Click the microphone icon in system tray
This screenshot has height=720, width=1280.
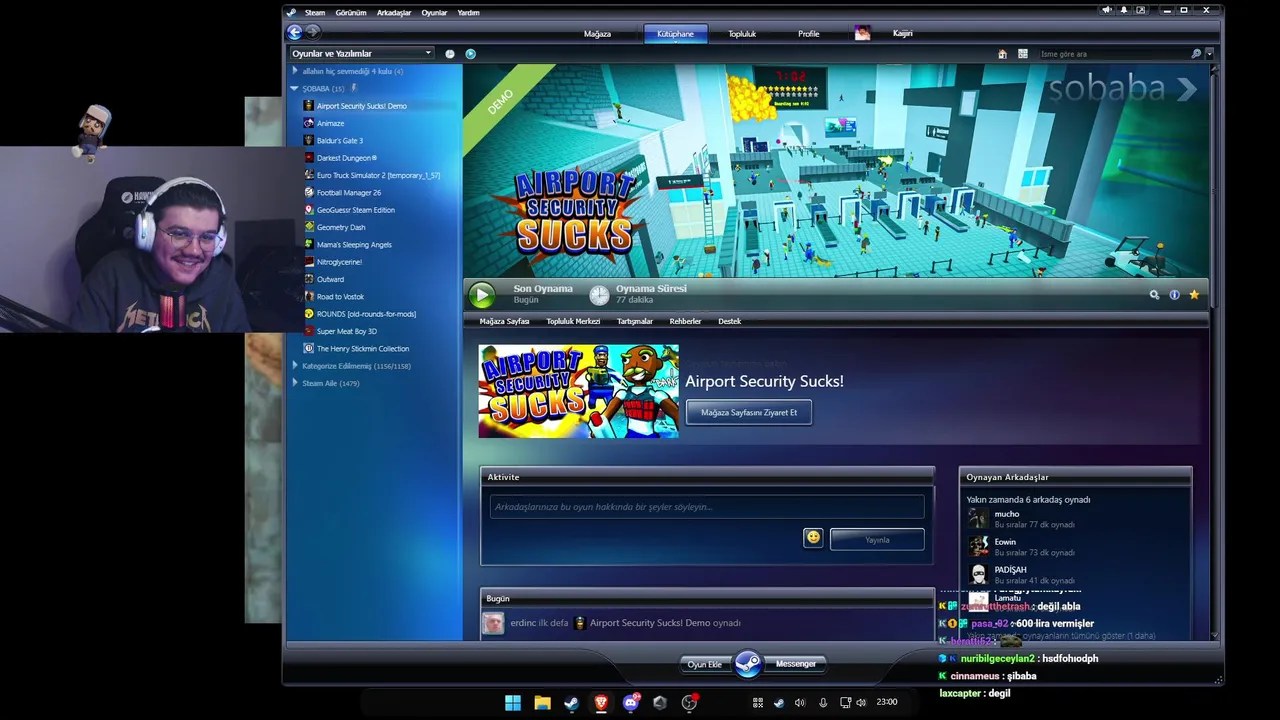(x=823, y=702)
